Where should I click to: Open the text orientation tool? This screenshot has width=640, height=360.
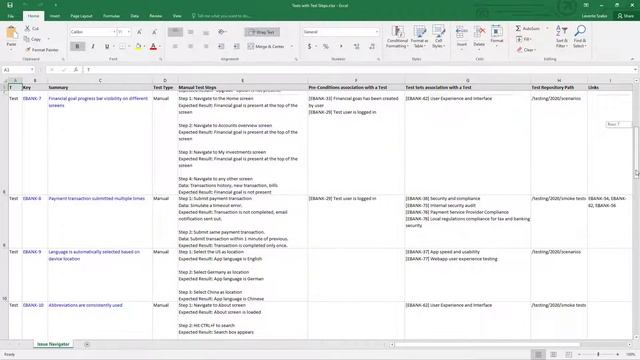point(222,32)
